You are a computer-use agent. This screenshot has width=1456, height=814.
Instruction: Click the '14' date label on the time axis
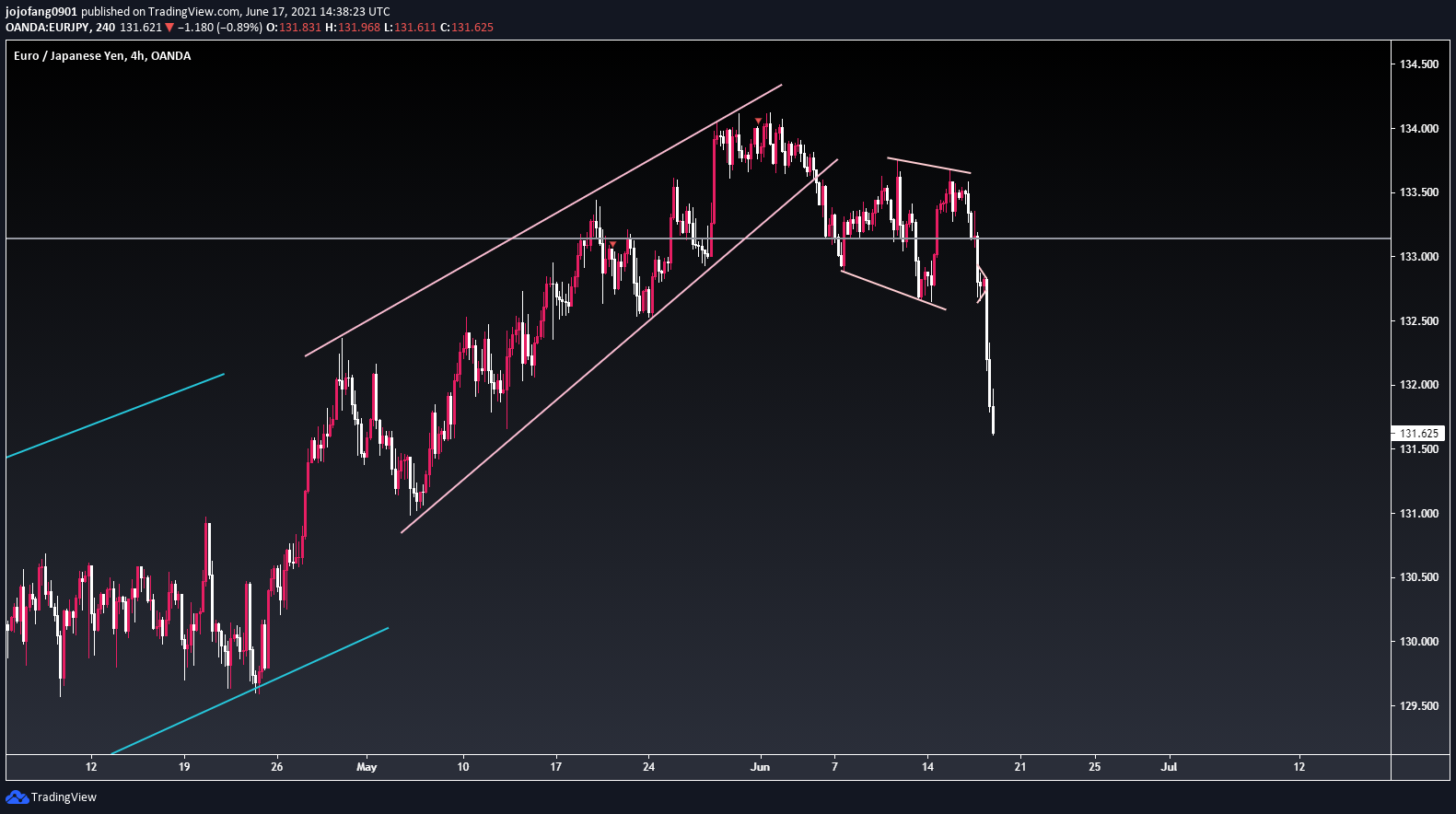[x=928, y=767]
